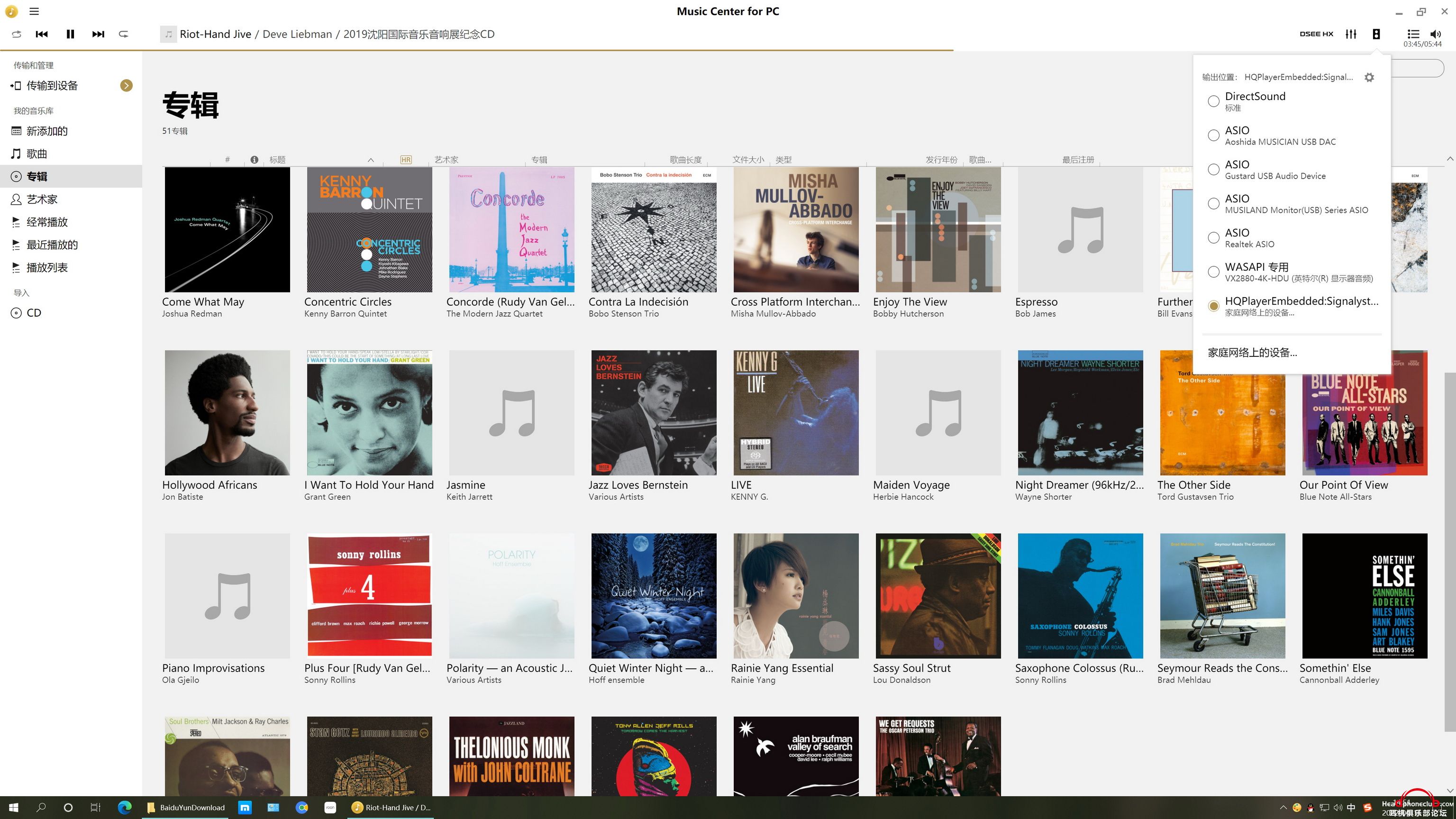Open Quiet Winter Night album title
Screen dimensions: 1456x819
651,668
